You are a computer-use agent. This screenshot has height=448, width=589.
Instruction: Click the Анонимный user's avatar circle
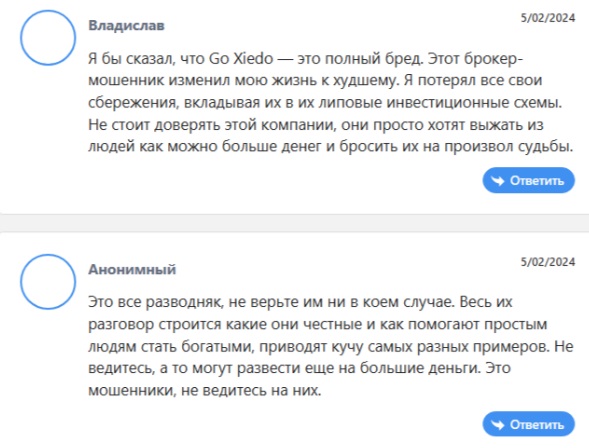coord(48,282)
